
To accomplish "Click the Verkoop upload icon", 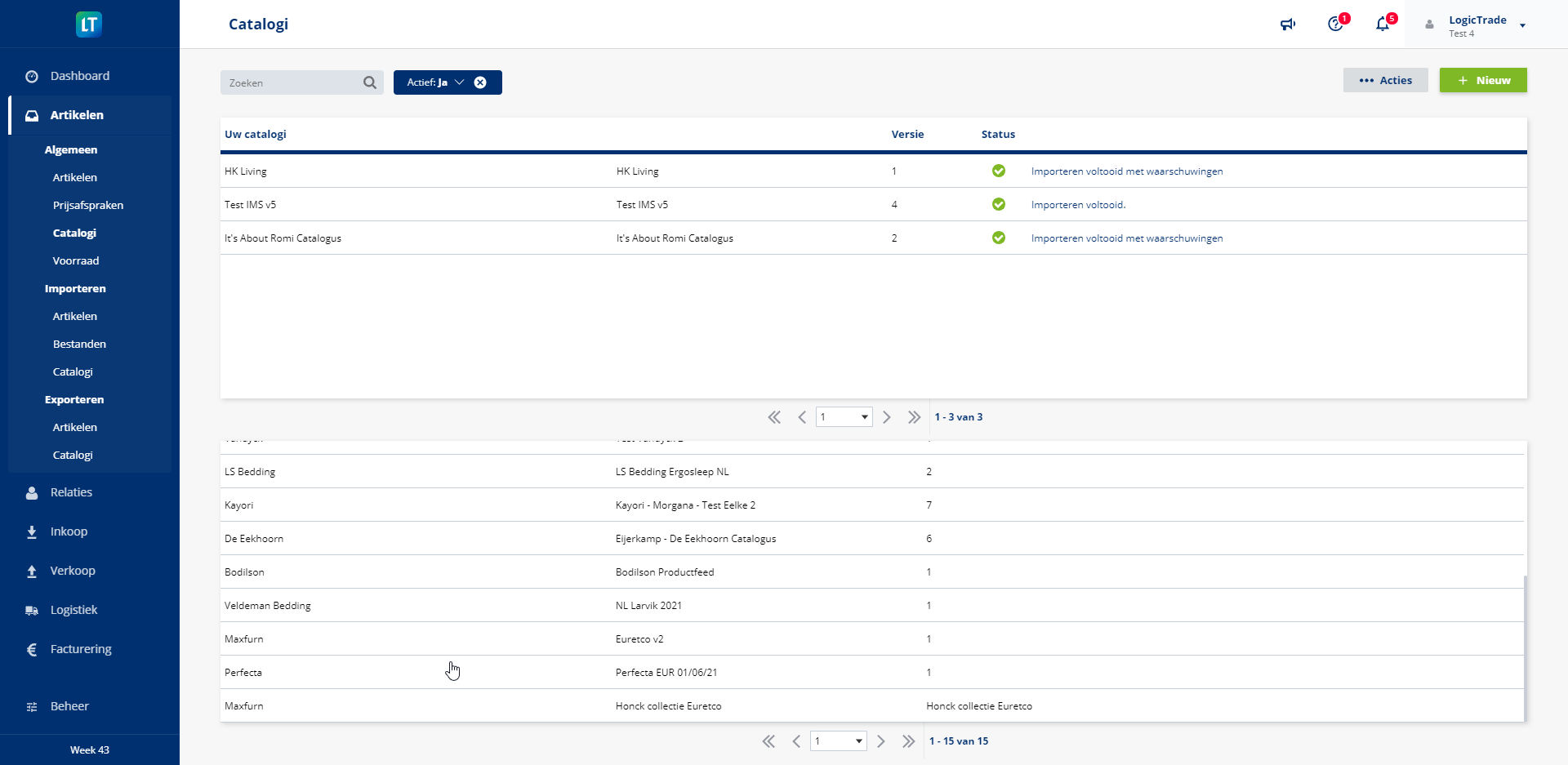I will (x=32, y=571).
